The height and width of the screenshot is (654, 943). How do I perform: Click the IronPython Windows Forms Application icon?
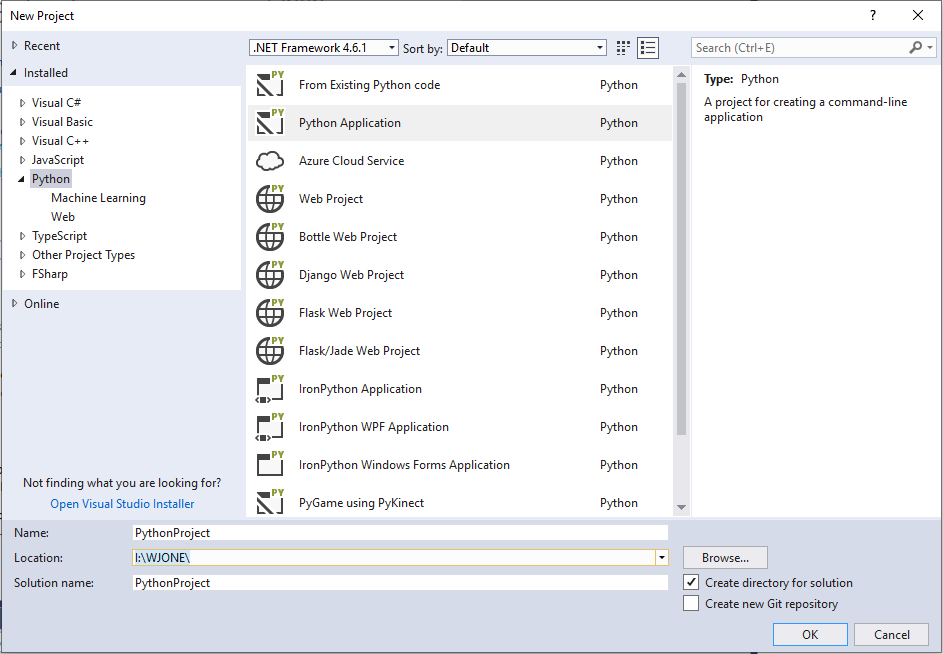tap(270, 464)
